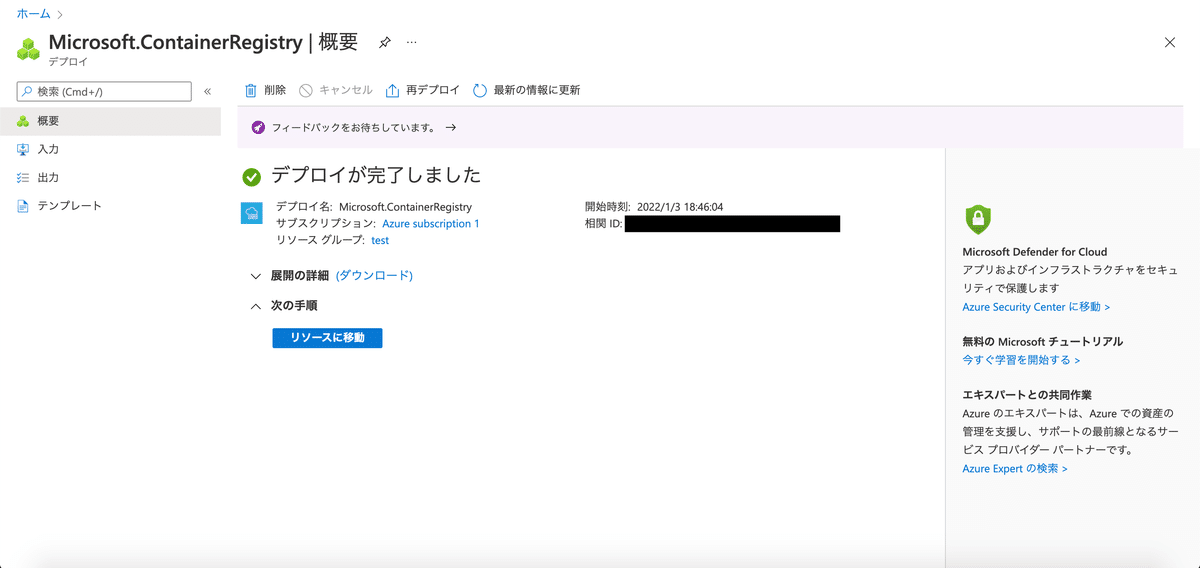Collapse the sidebar with double chevron

tap(207, 91)
